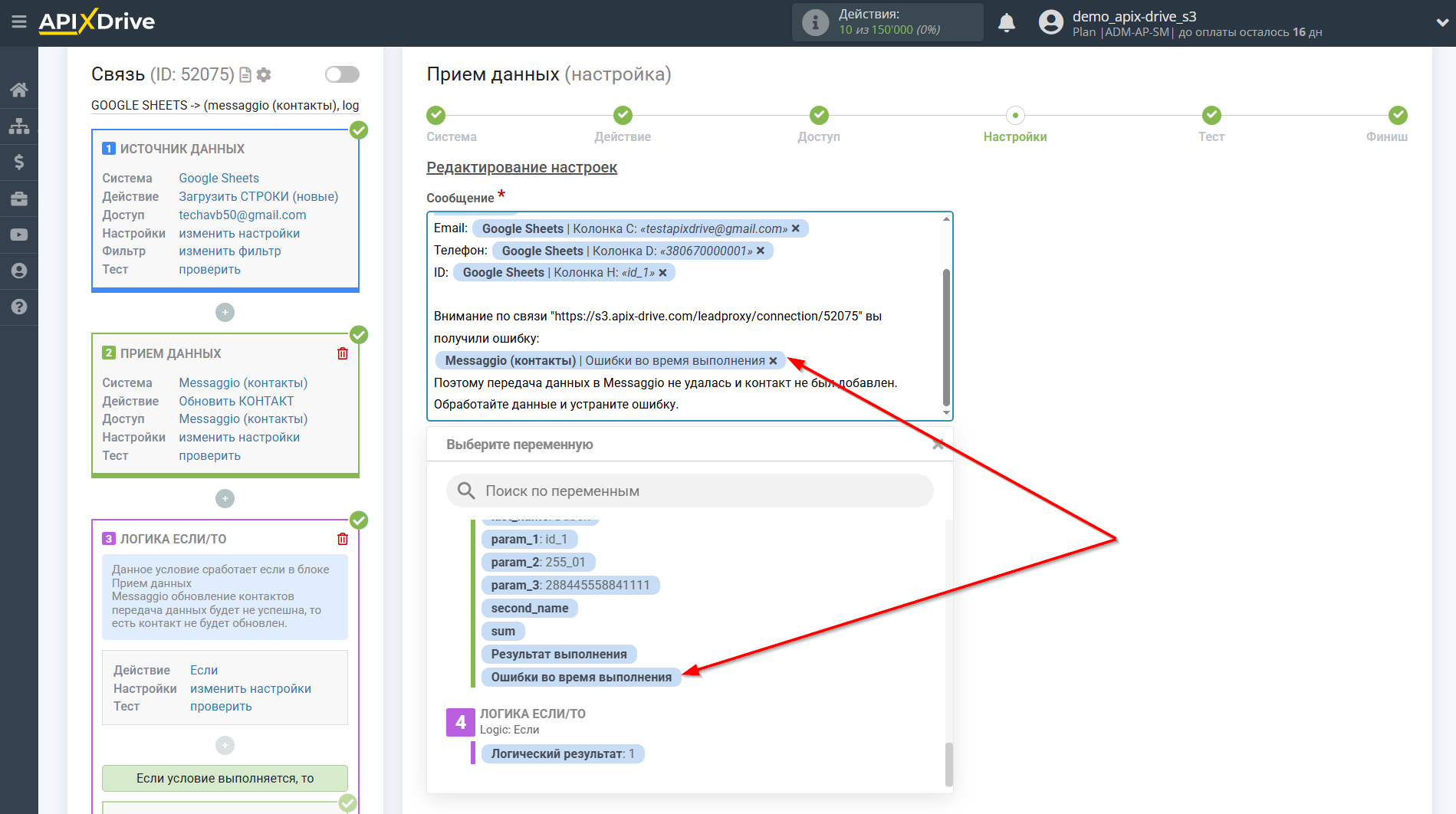Select the Результат выполнения variable
Screen dimensions: 1456x814
pyautogui.click(x=558, y=654)
